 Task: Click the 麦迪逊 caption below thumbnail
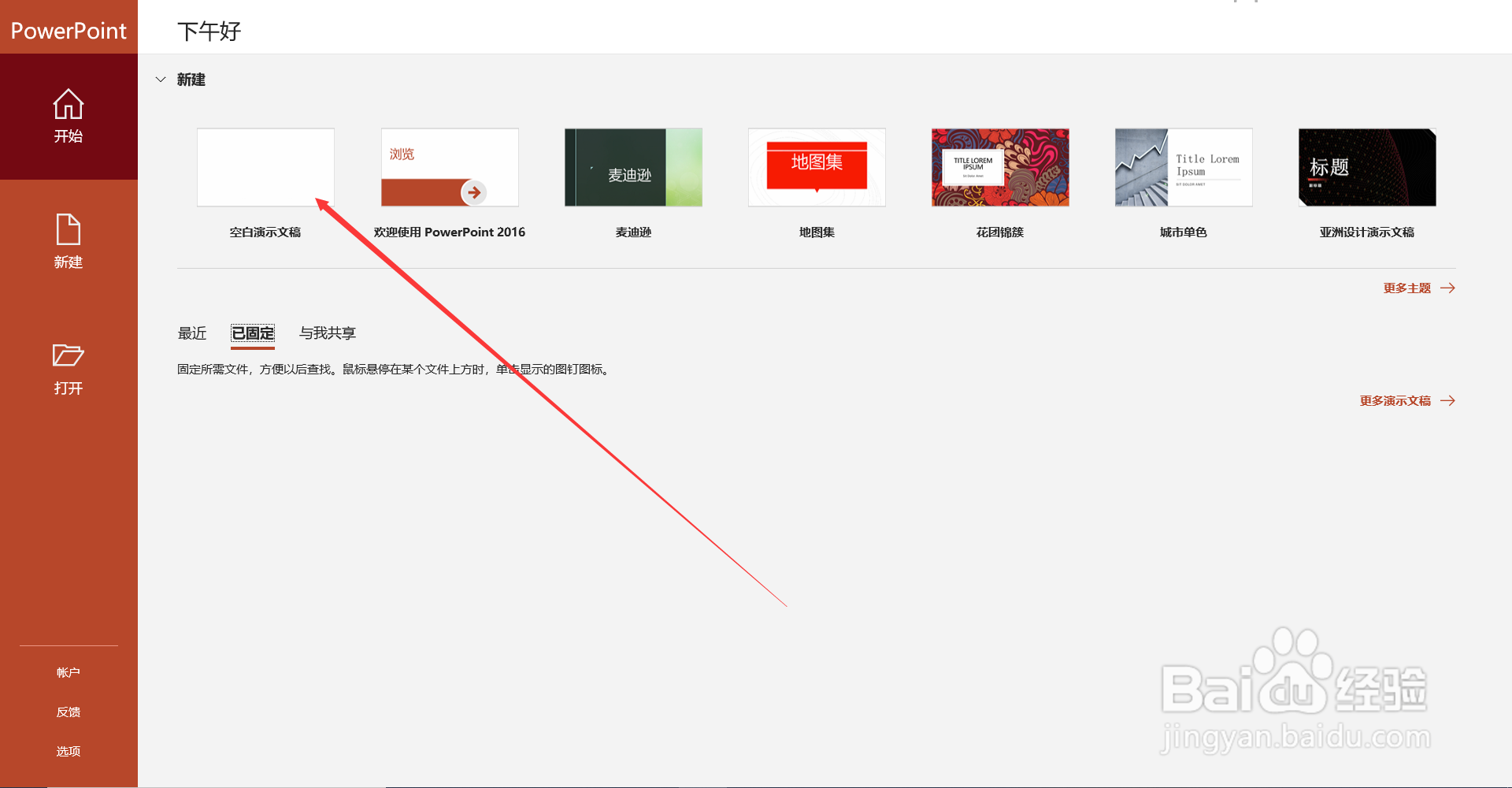click(x=633, y=232)
